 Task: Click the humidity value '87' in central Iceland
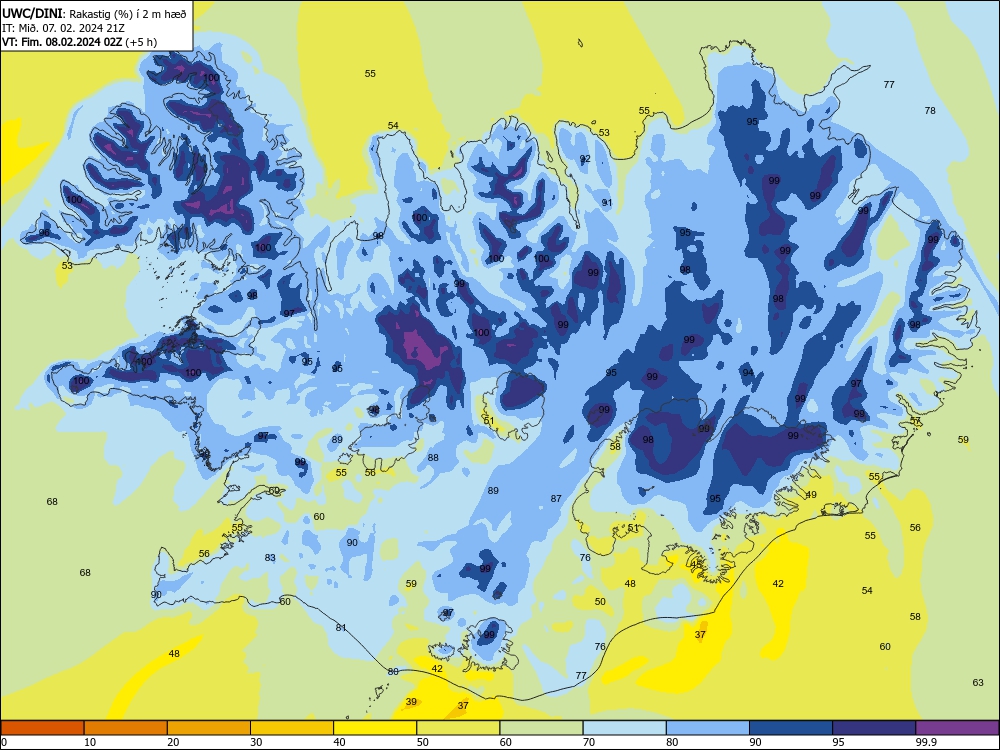point(556,498)
